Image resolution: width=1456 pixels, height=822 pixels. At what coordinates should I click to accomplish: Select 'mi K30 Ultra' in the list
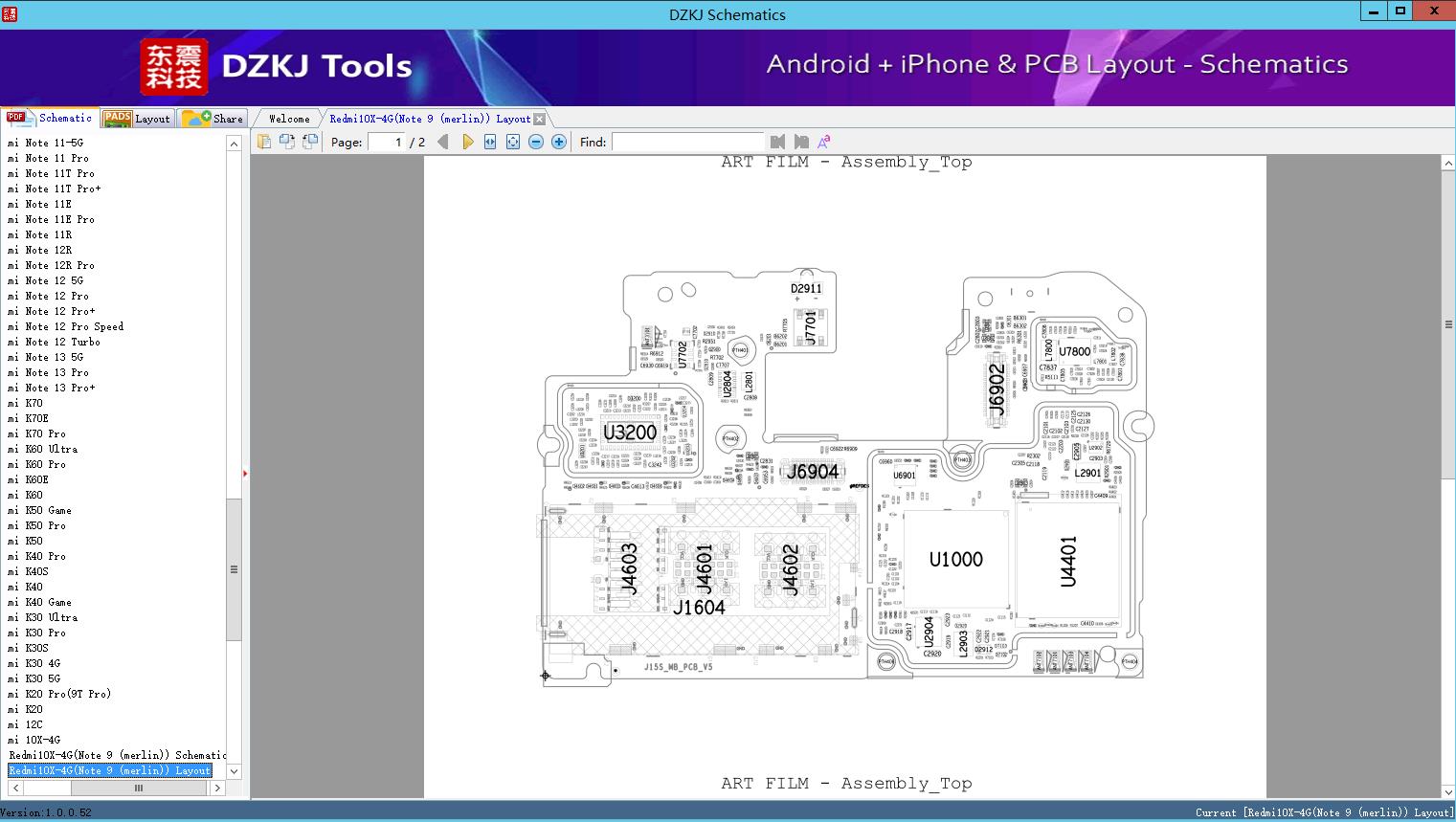42,617
